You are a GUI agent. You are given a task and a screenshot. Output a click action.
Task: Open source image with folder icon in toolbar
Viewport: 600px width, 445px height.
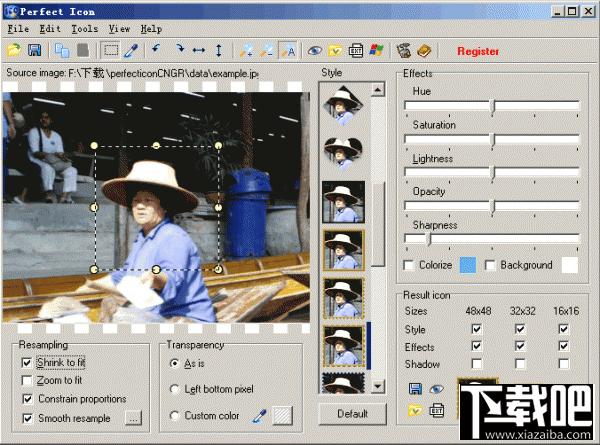coord(14,51)
